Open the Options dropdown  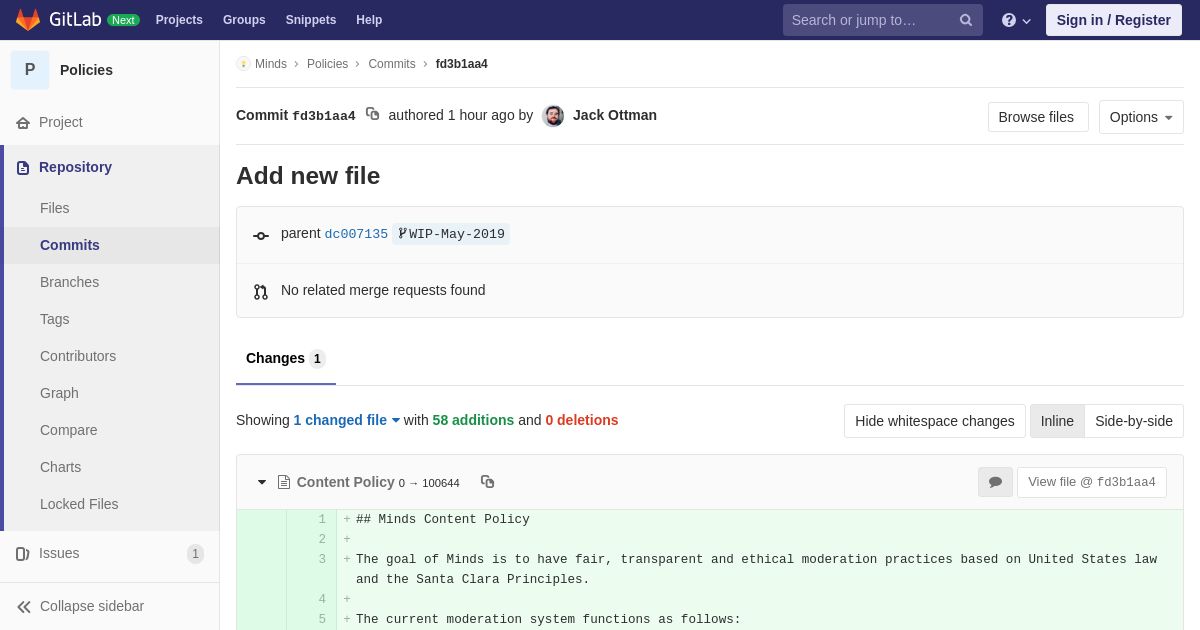pyautogui.click(x=1140, y=117)
